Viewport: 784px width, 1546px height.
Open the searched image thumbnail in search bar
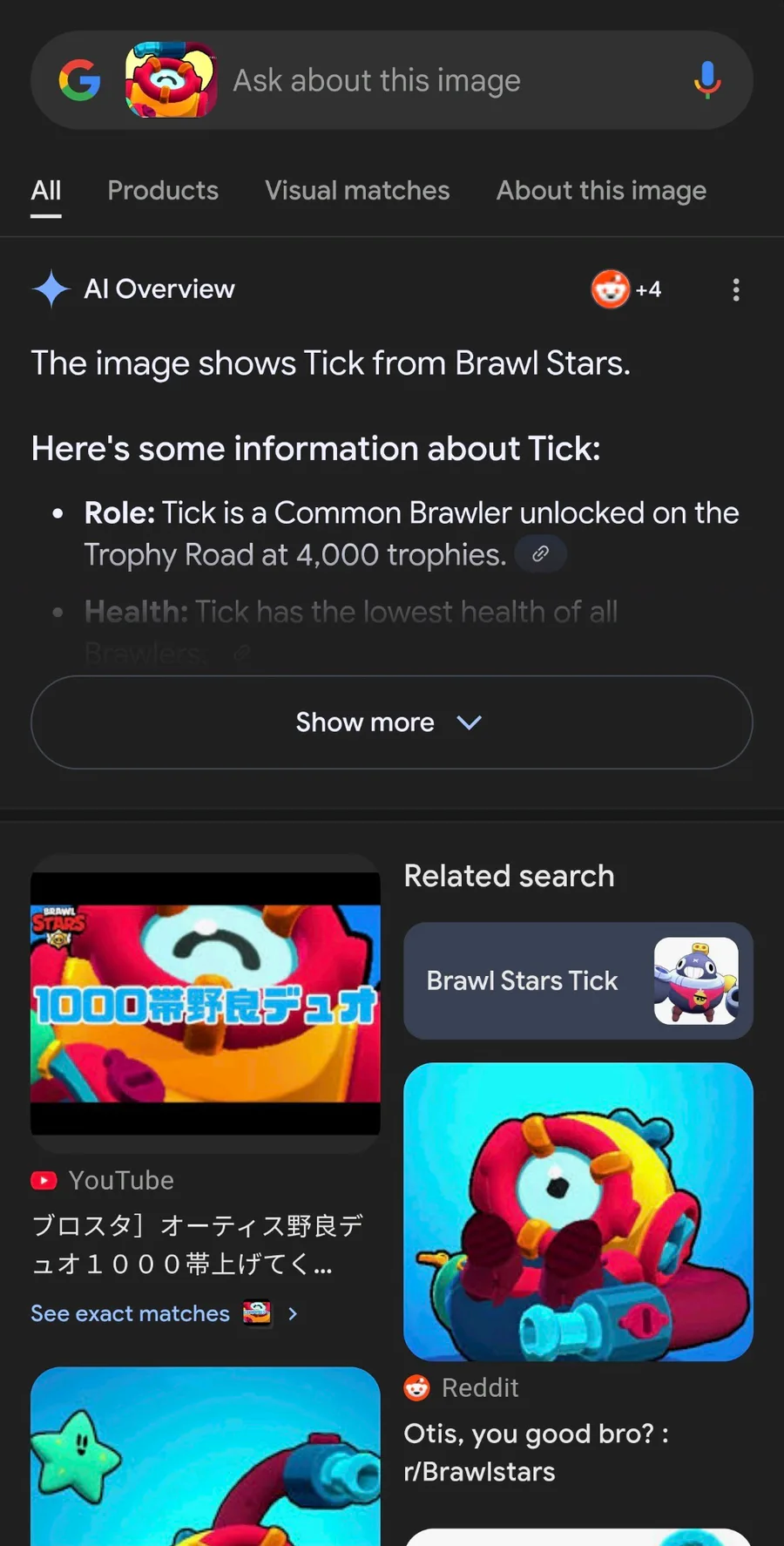coord(171,80)
